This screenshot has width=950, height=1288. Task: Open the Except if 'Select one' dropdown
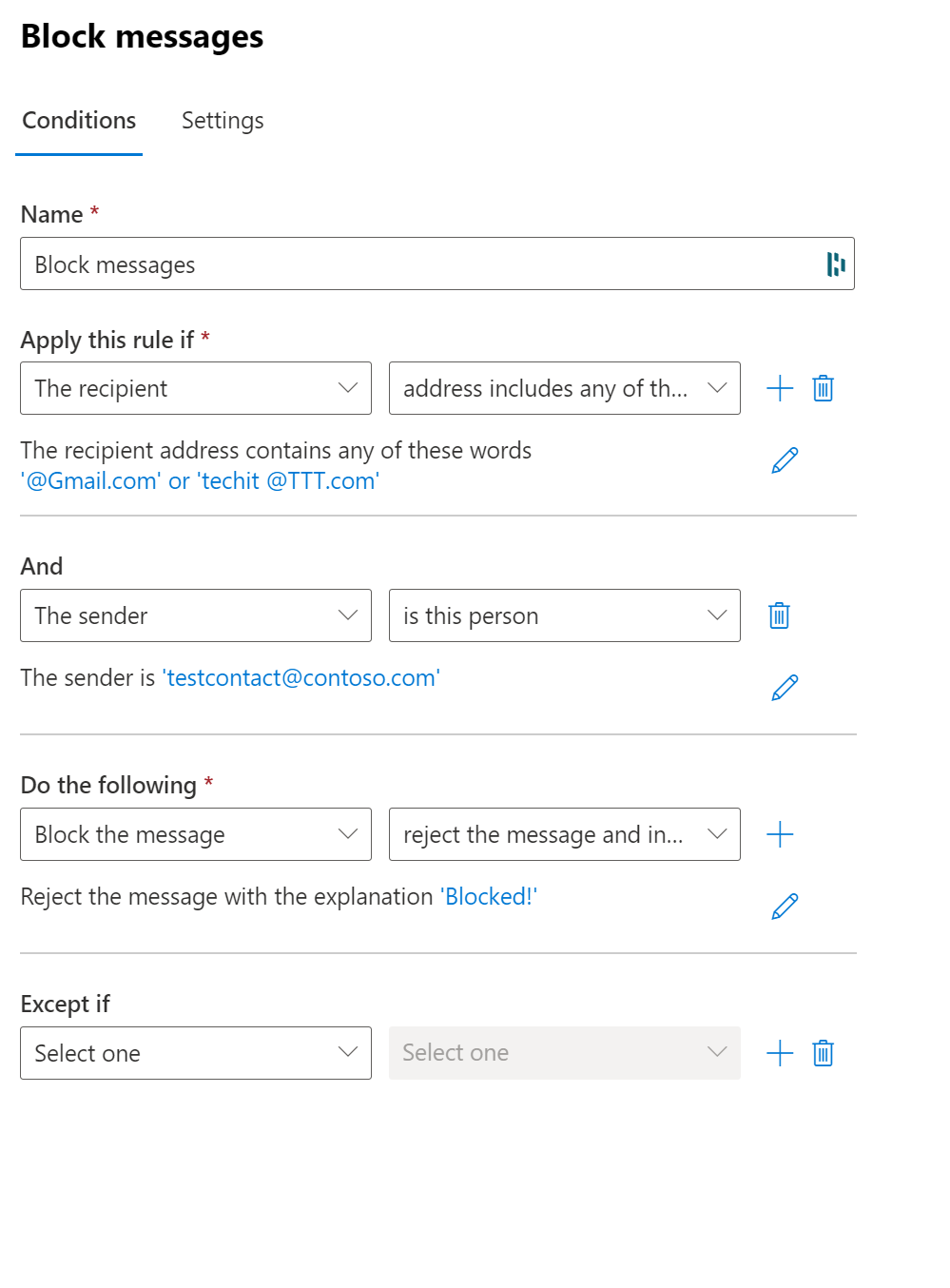[x=196, y=1053]
